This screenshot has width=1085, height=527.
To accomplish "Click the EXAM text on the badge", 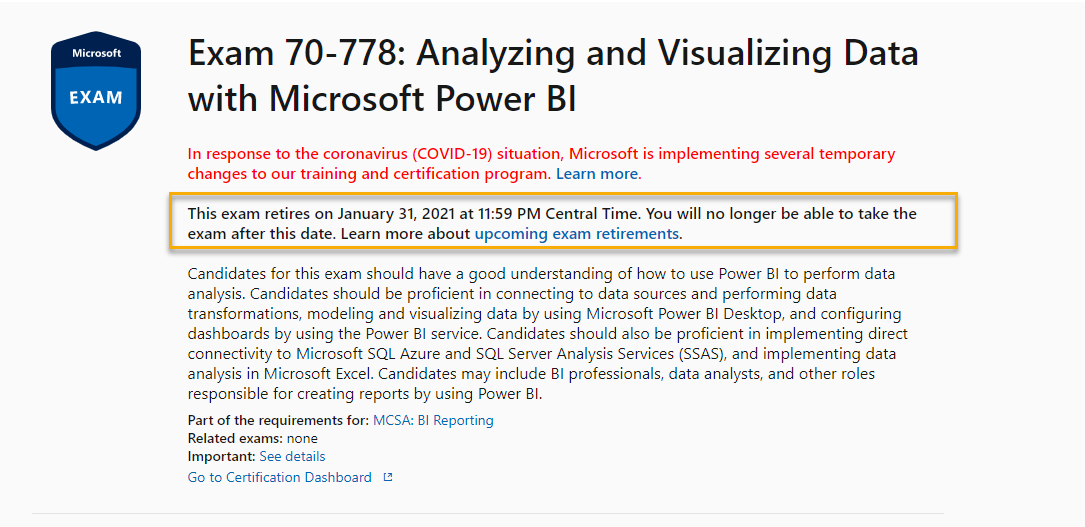I will tap(95, 98).
